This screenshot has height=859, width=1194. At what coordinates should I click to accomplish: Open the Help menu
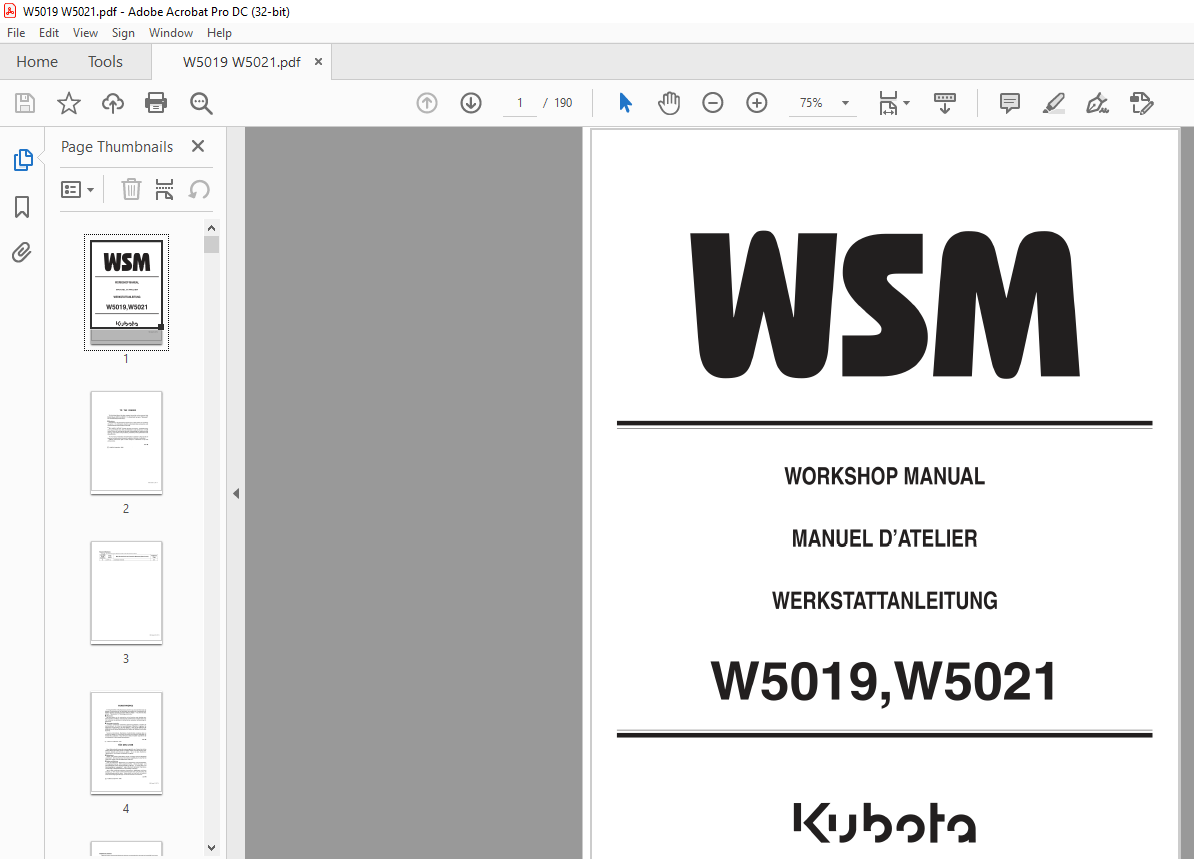[219, 33]
